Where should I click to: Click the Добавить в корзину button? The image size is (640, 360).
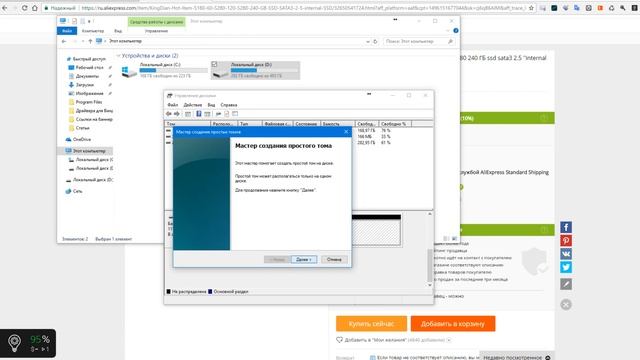point(453,324)
